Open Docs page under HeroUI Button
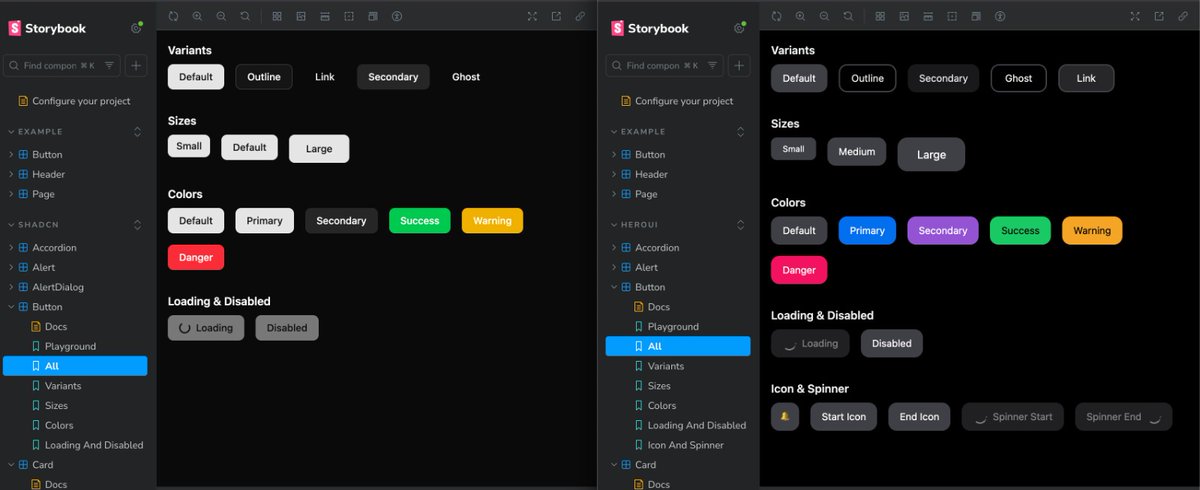 pos(658,307)
